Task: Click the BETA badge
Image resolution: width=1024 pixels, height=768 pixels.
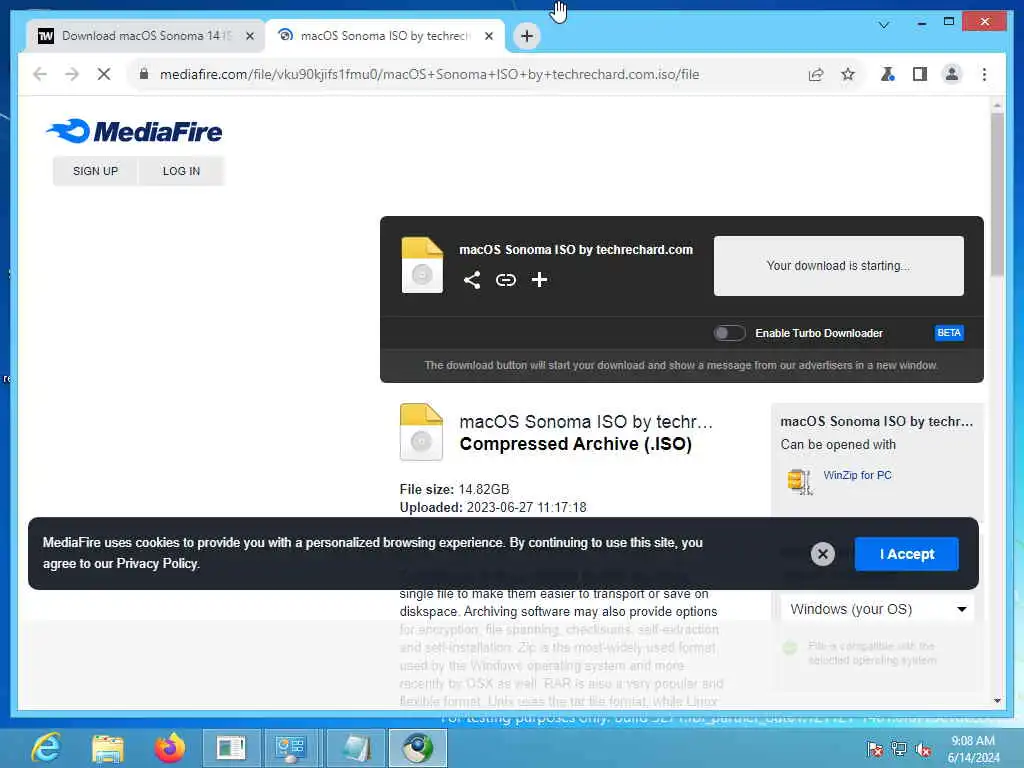Action: click(948, 333)
